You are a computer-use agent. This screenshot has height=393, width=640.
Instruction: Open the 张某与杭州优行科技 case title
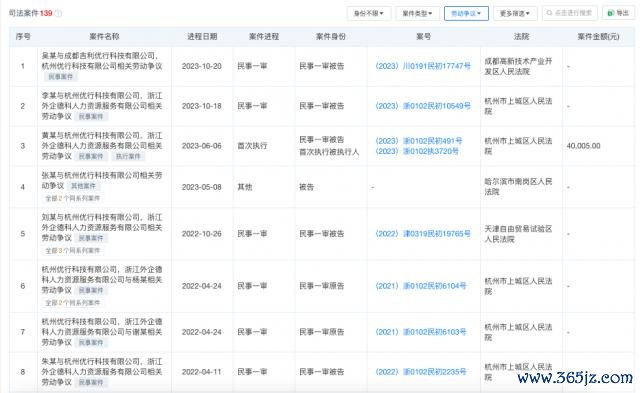102,180
